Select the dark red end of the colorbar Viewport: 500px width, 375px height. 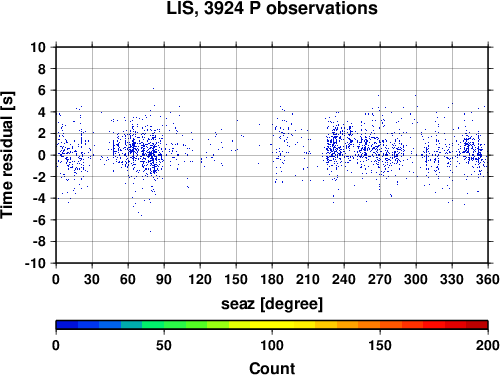point(477,325)
